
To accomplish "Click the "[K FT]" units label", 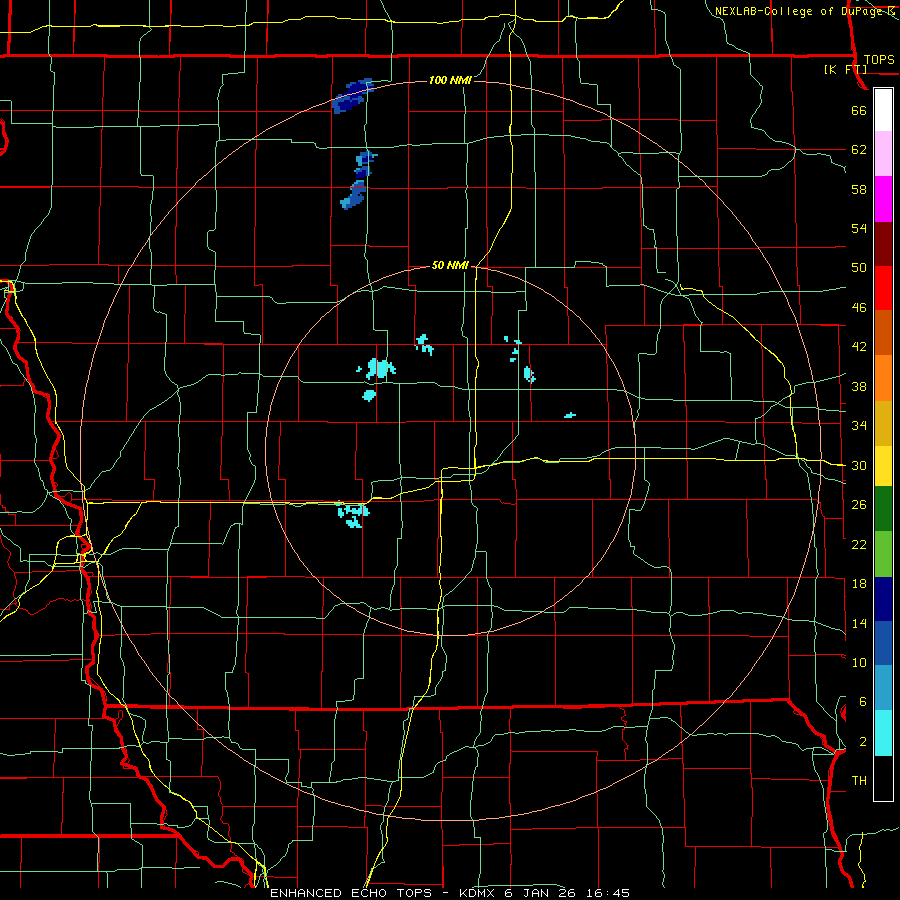I will 845,70.
